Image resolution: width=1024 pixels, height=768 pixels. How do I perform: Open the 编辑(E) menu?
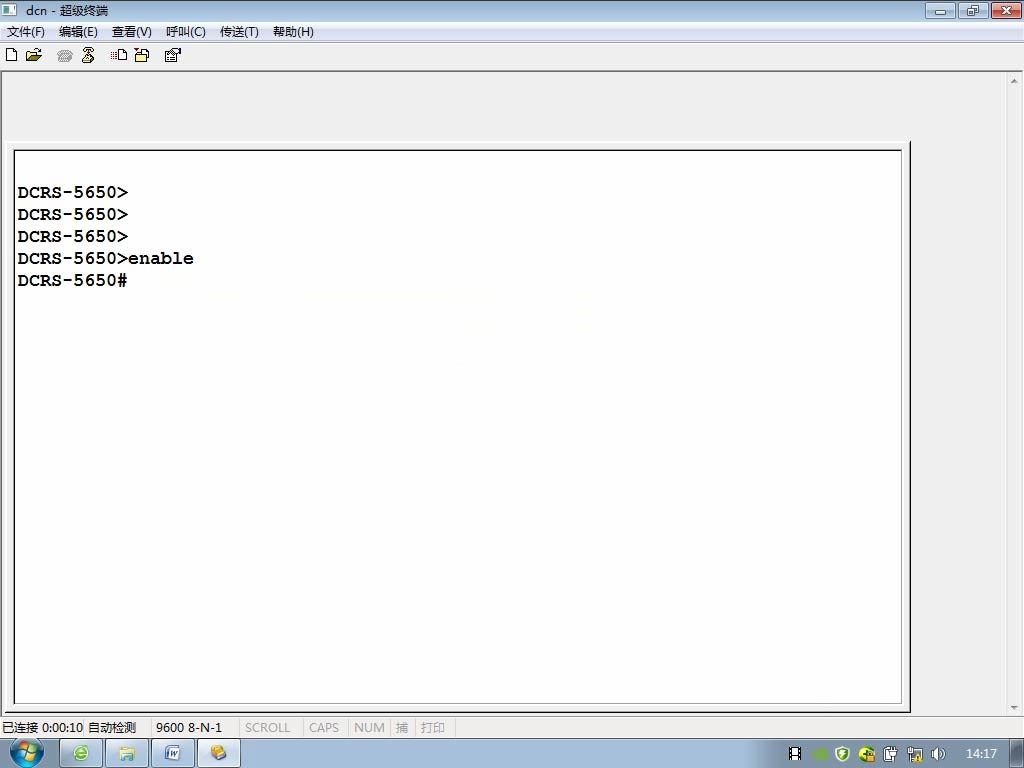point(78,31)
